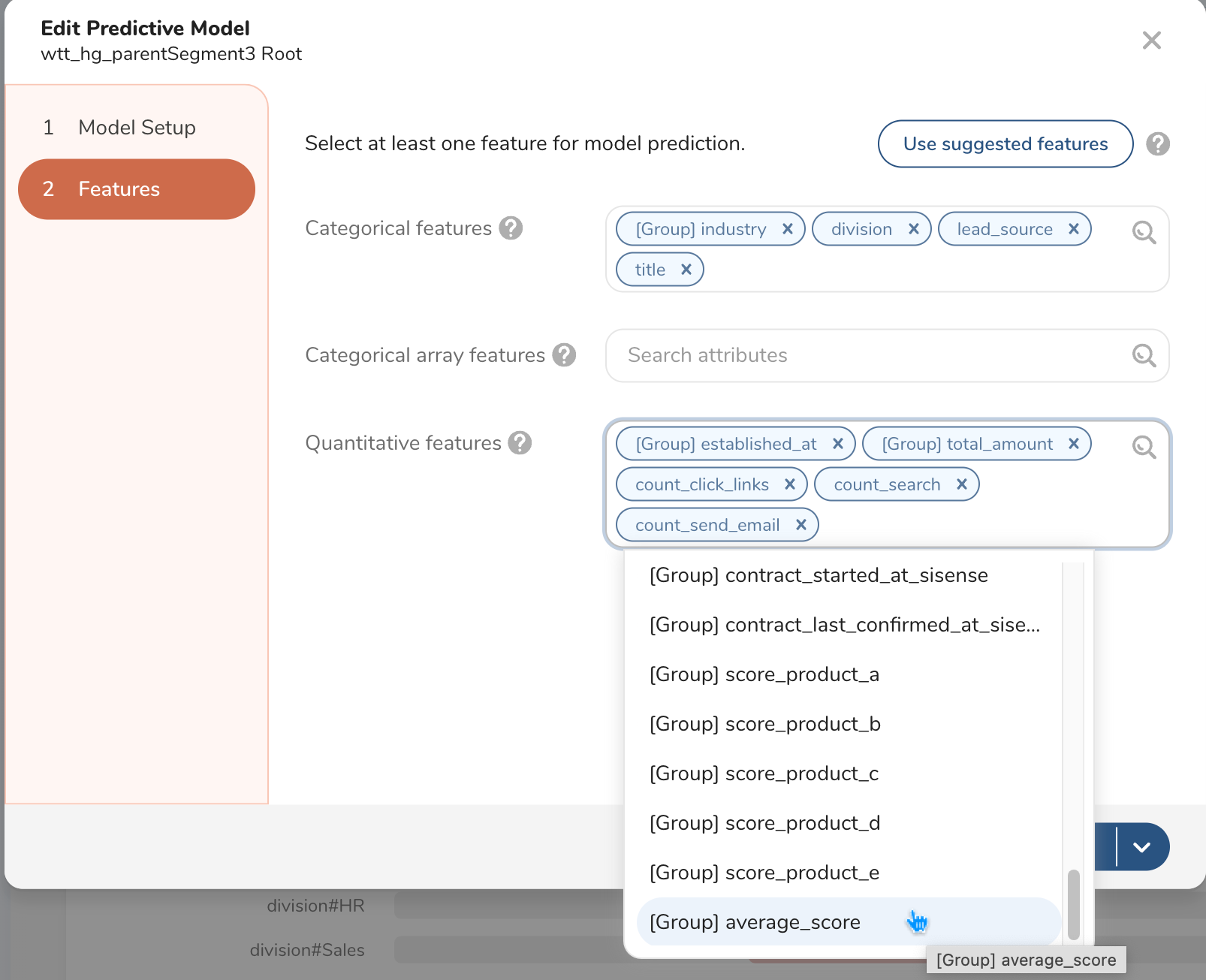Remove the count_search feature chip
1206x980 pixels.
coord(962,484)
